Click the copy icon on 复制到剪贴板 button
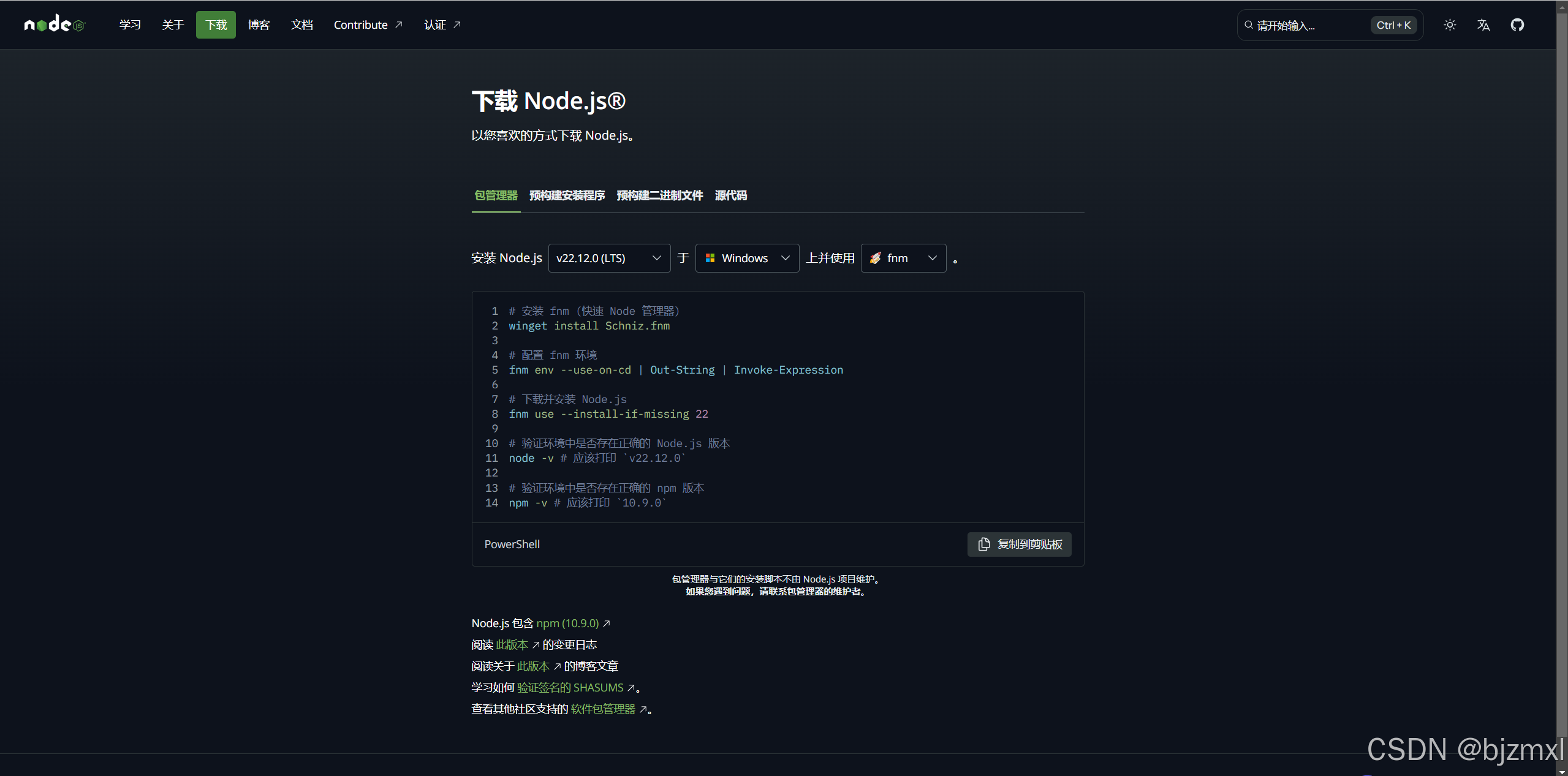Screen dimensions: 1568x776 (984, 544)
